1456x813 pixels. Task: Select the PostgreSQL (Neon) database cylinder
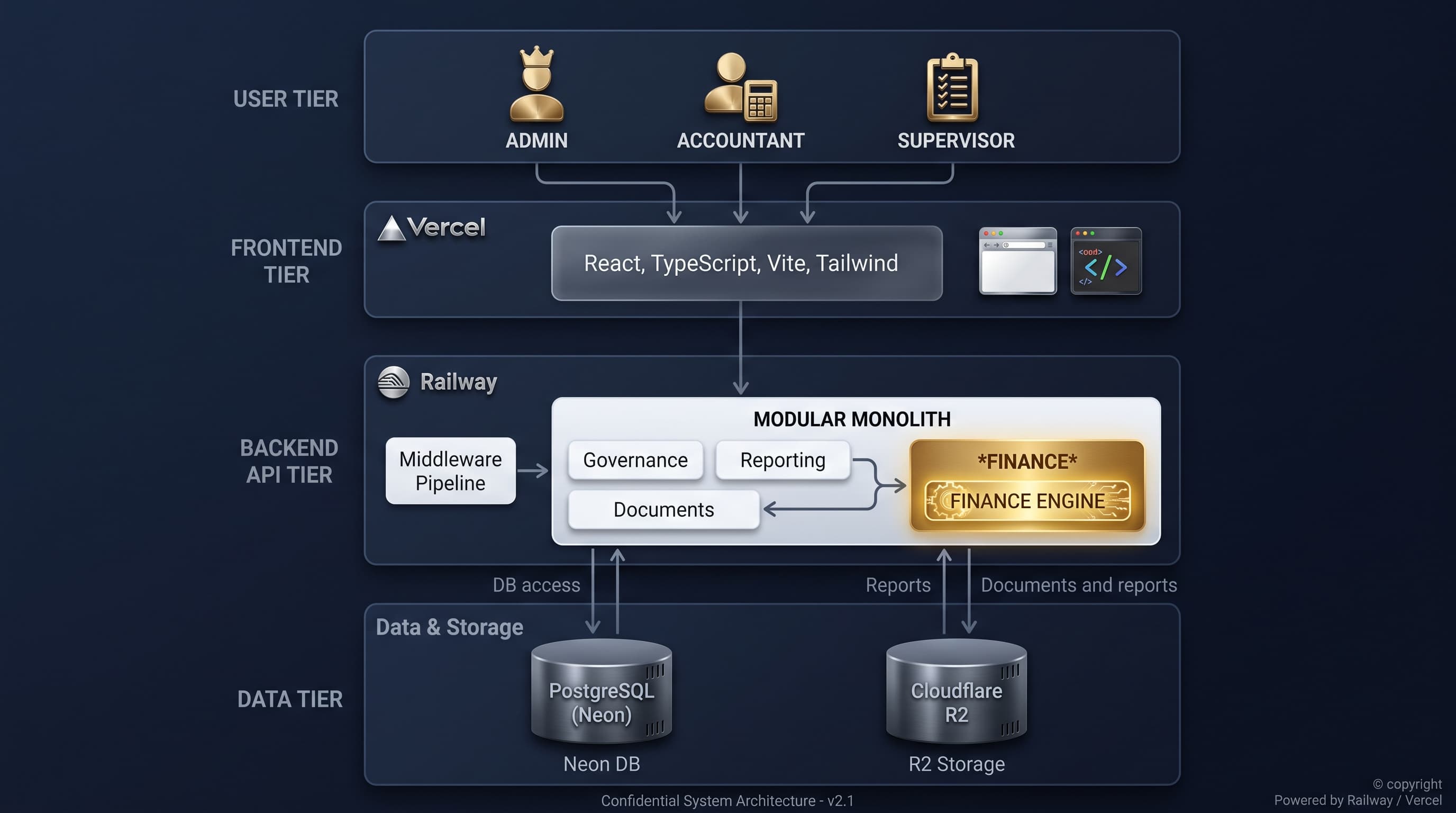[x=602, y=691]
